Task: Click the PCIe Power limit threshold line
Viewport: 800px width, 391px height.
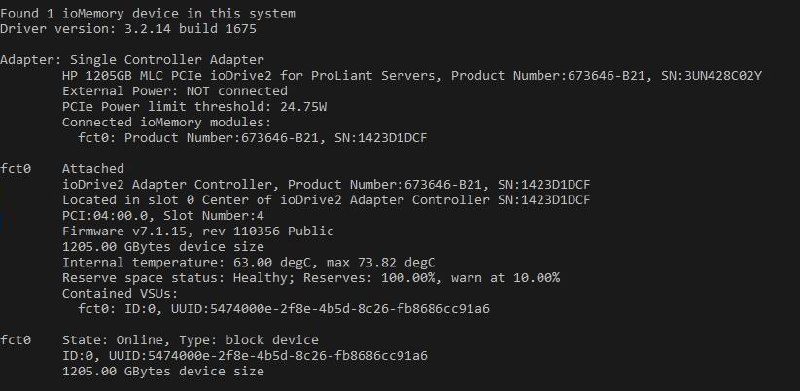Action: [194, 107]
